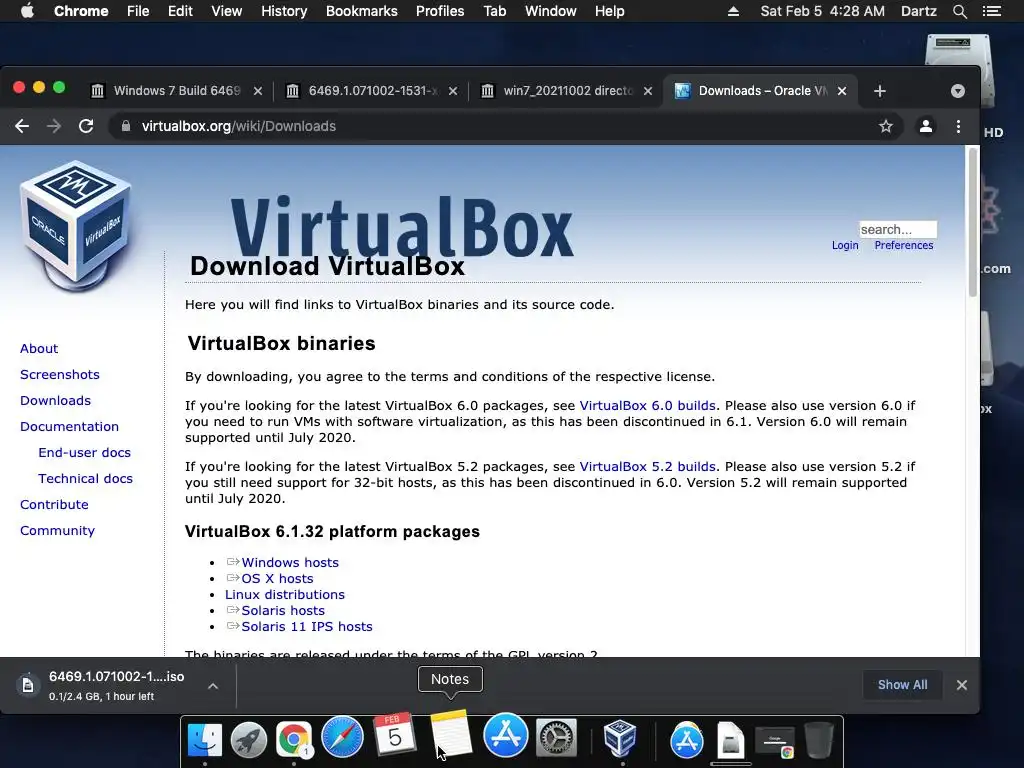The height and width of the screenshot is (768, 1024).
Task: Open Finder from the dock
Action: coord(204,740)
